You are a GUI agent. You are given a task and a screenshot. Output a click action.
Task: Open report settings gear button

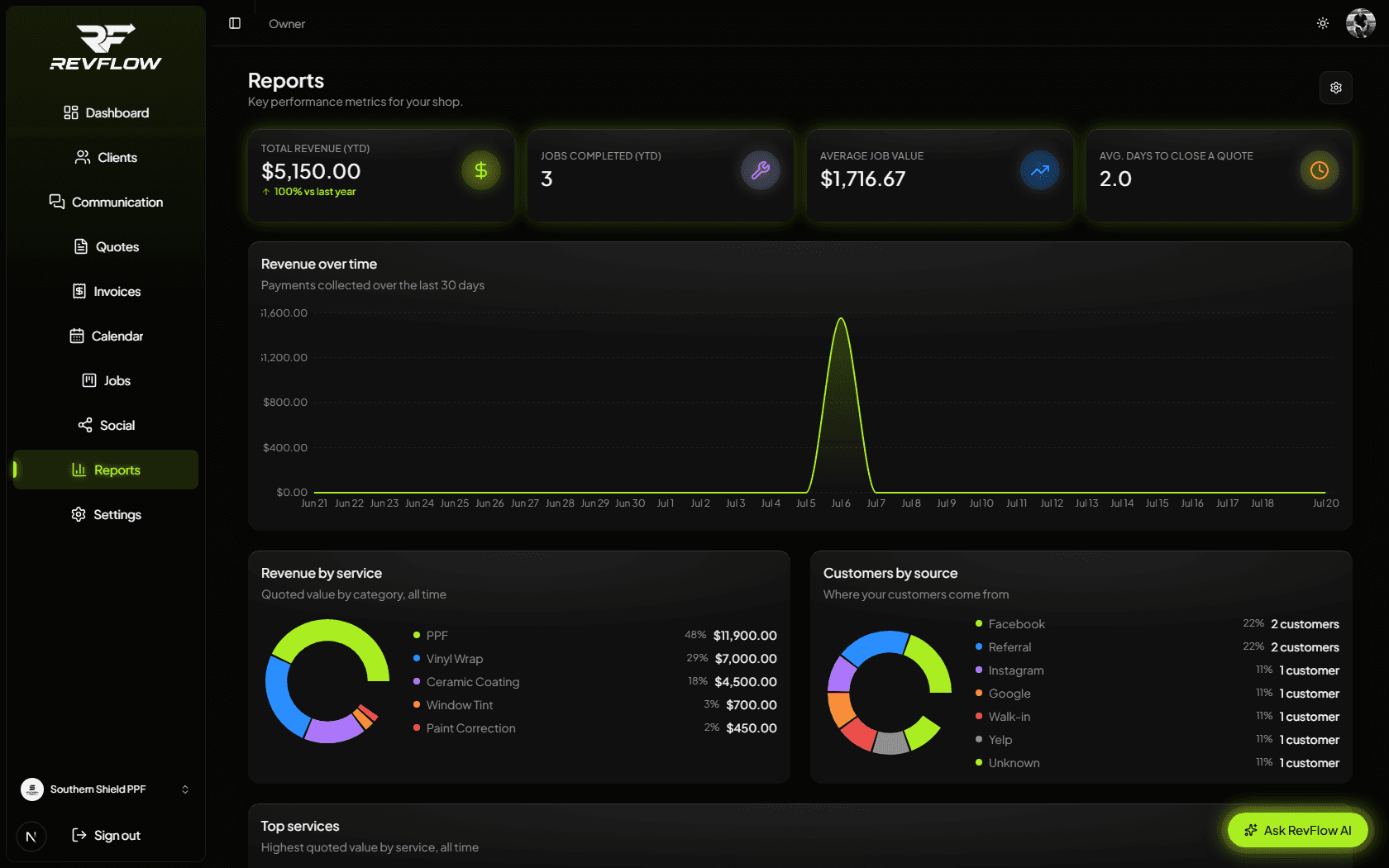pyautogui.click(x=1336, y=88)
